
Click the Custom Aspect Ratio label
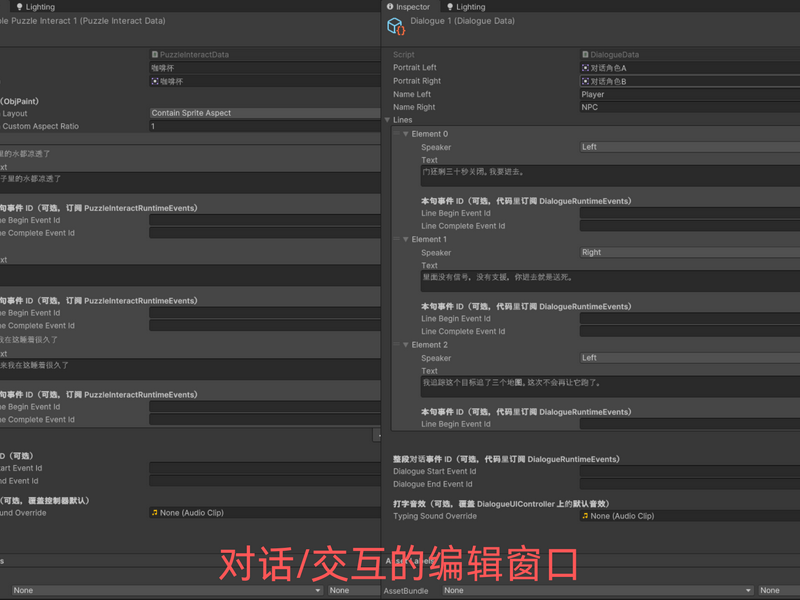[x=41, y=126]
